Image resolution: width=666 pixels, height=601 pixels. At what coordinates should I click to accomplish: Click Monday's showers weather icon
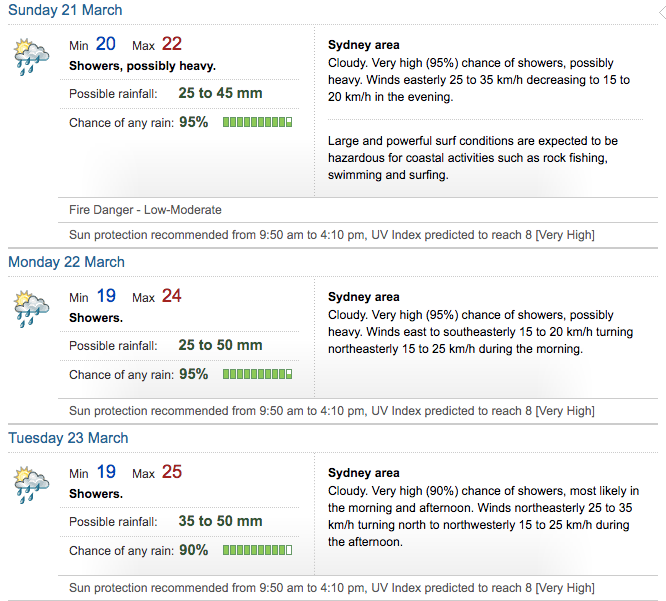31,309
